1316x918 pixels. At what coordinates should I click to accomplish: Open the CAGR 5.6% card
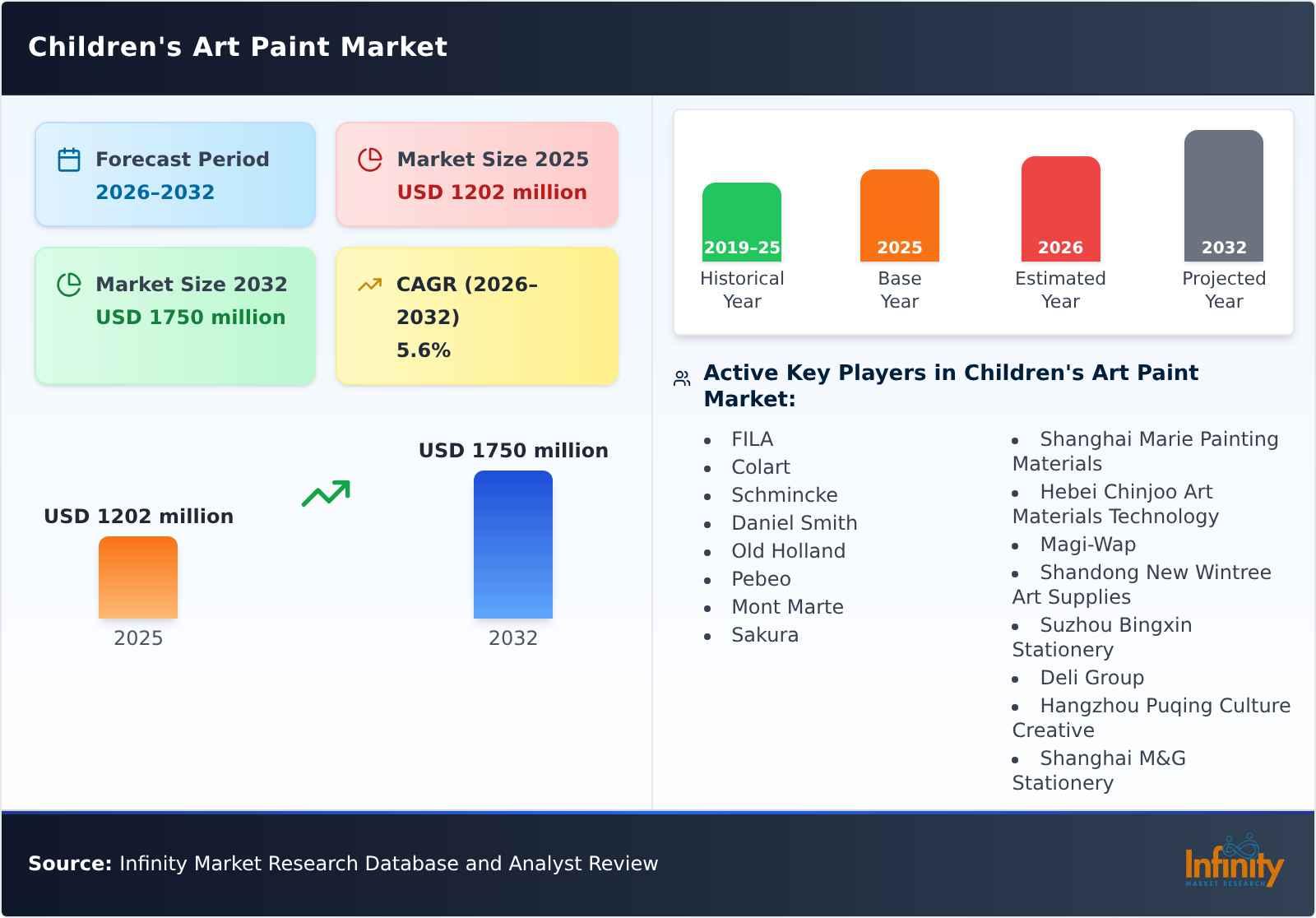(x=477, y=316)
